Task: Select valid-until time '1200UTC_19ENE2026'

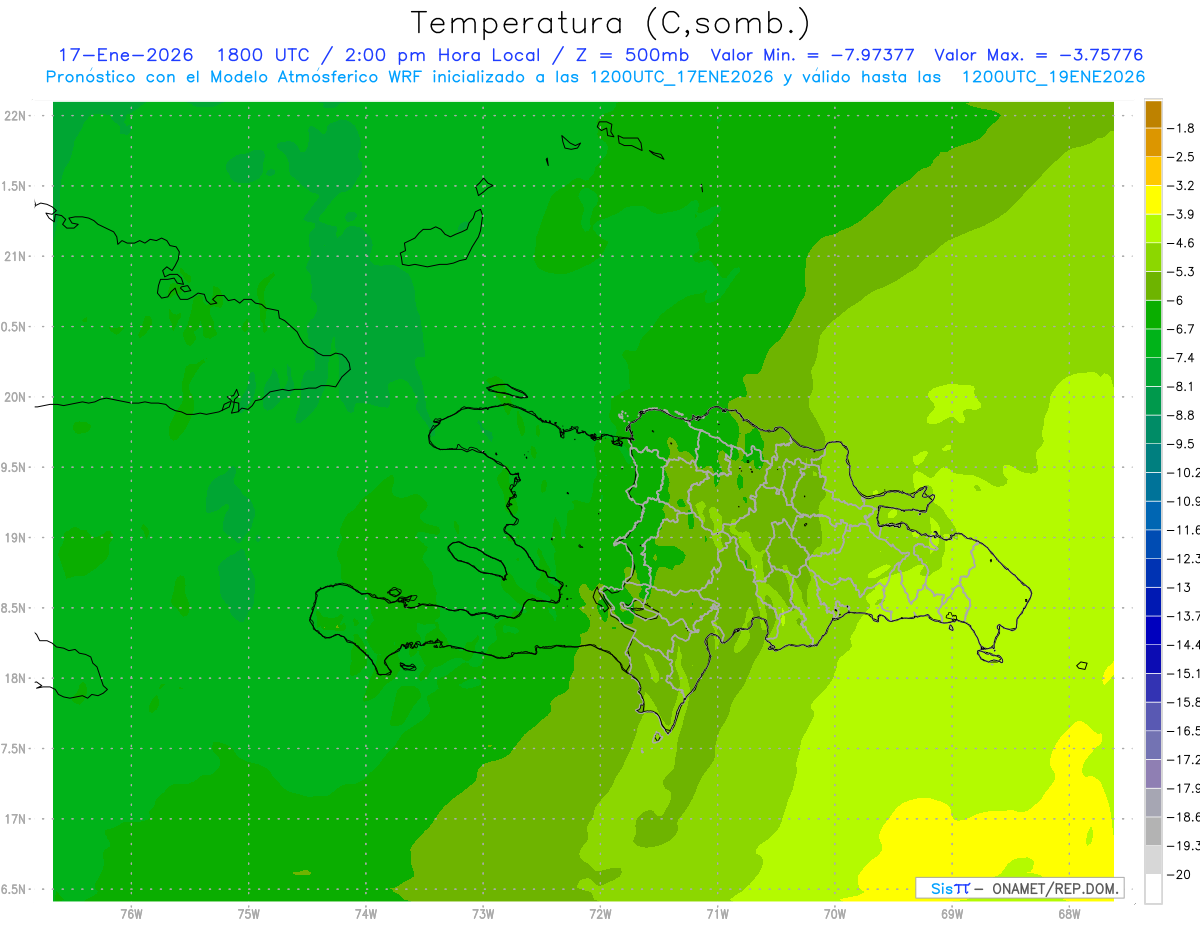Action: pyautogui.click(x=1053, y=77)
